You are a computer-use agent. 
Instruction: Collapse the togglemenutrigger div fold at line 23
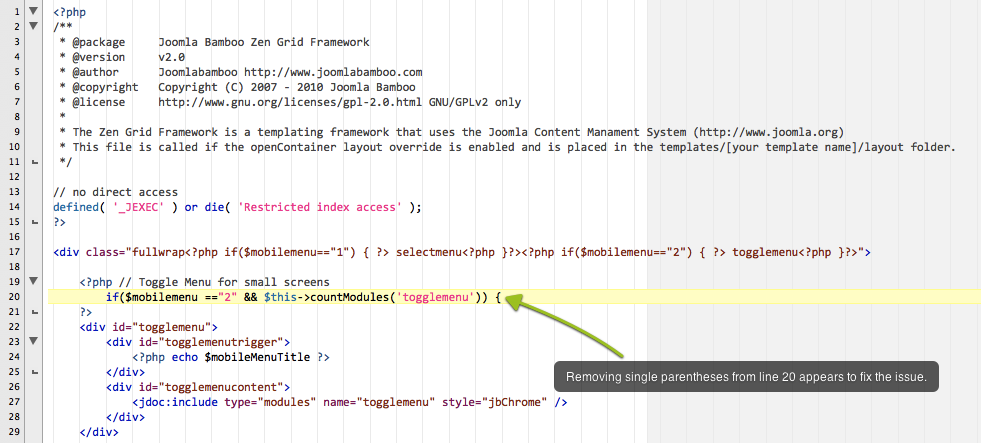click(34, 341)
